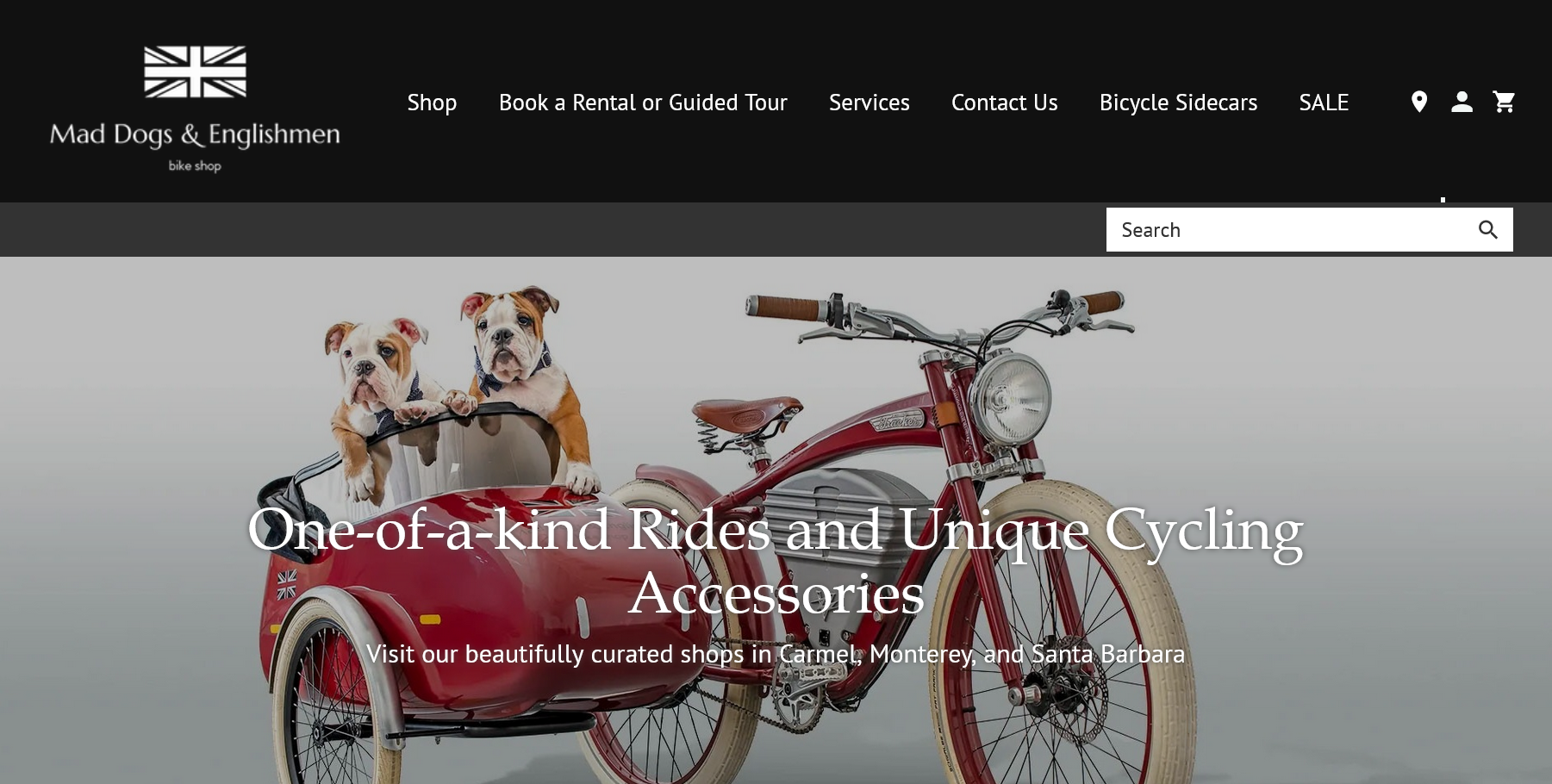This screenshot has width=1552, height=784.
Task: Open Book a Rental or Guided Tour
Action: click(643, 103)
